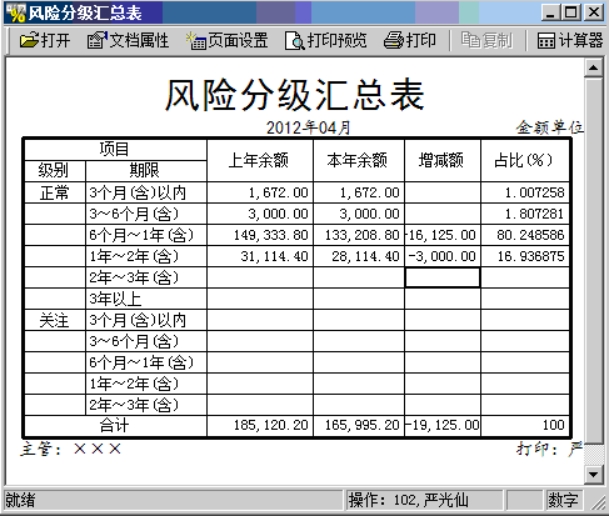Click the 占比(%) column header
This screenshot has height=517, width=609.
coord(524,160)
